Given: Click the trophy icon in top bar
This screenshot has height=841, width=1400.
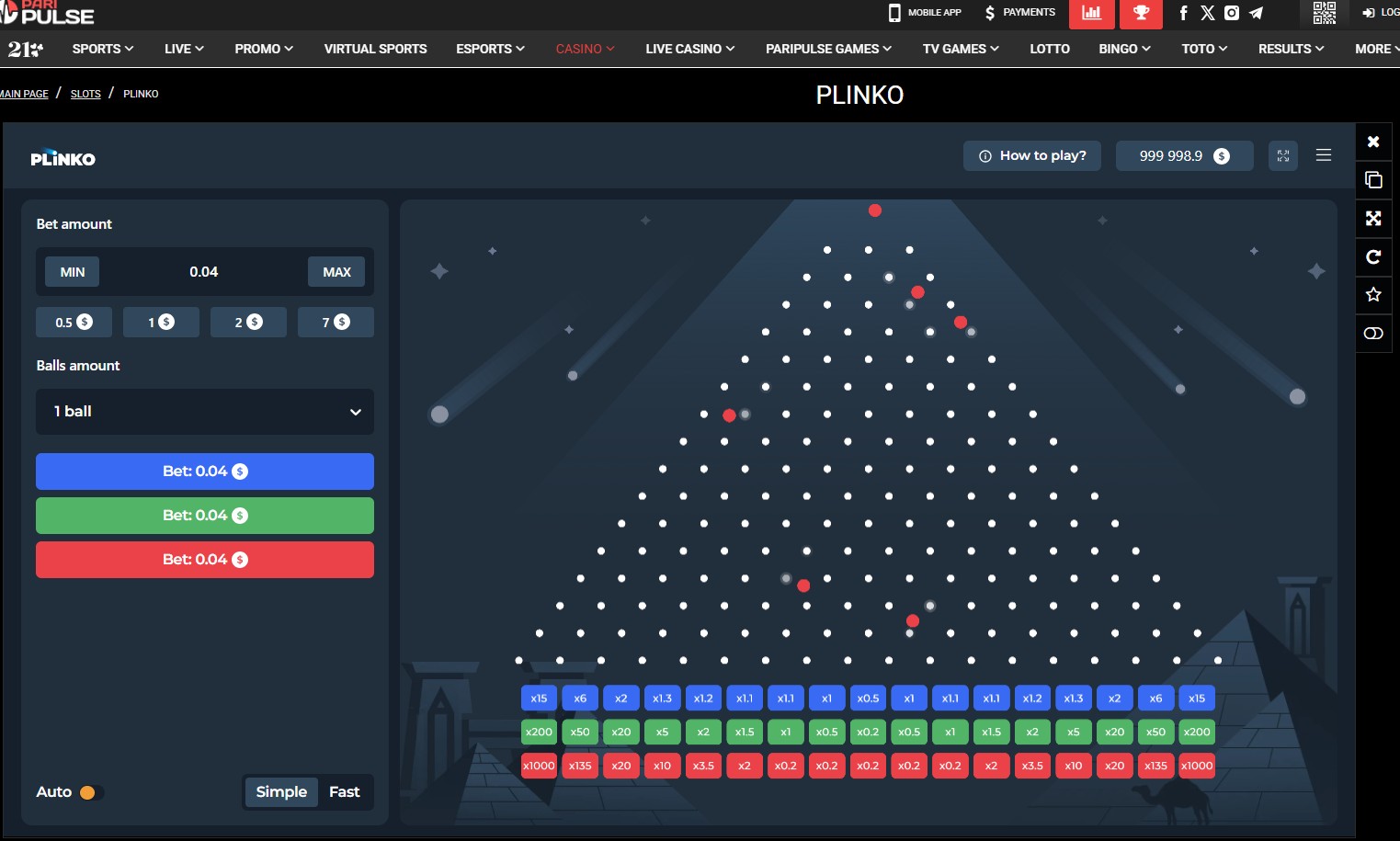Looking at the screenshot, I should [1141, 13].
